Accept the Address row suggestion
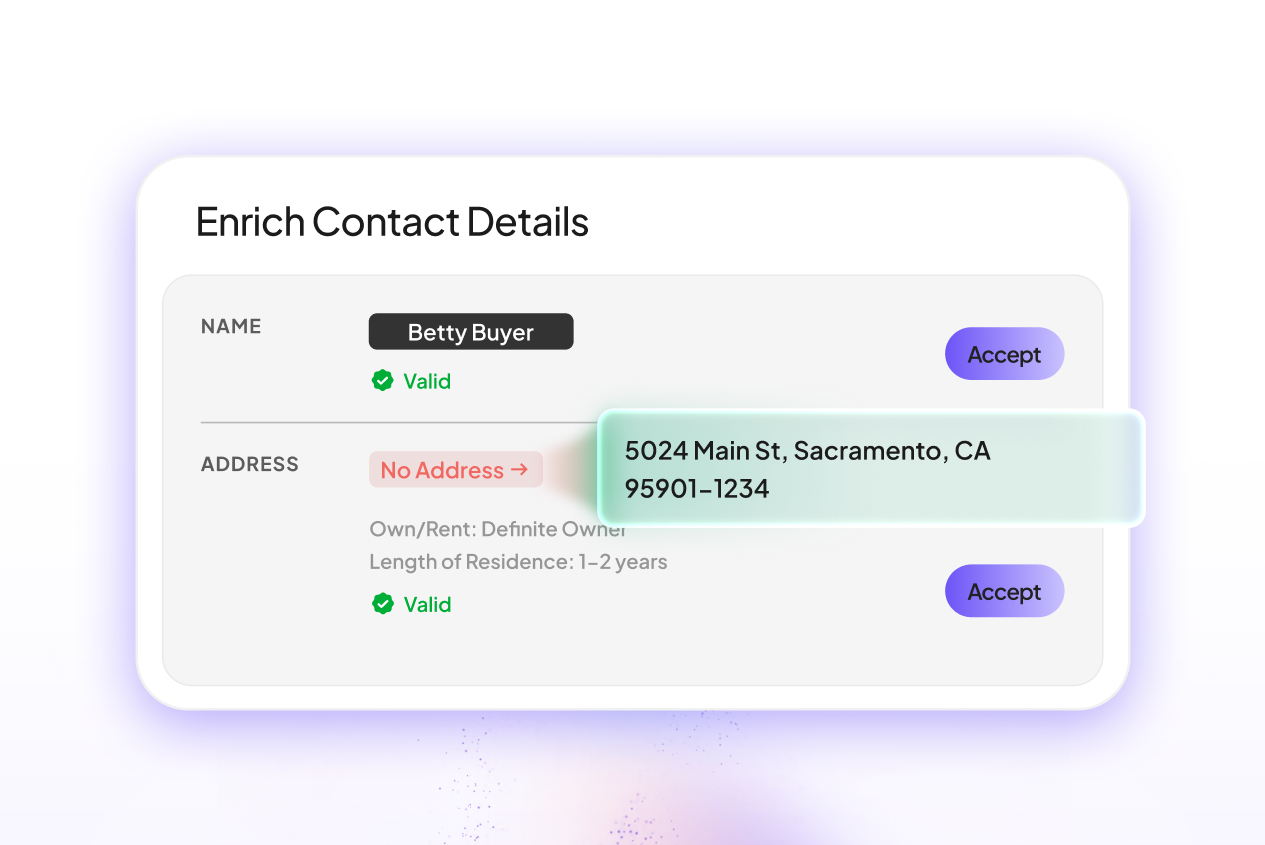This screenshot has width=1265, height=845. point(1004,591)
